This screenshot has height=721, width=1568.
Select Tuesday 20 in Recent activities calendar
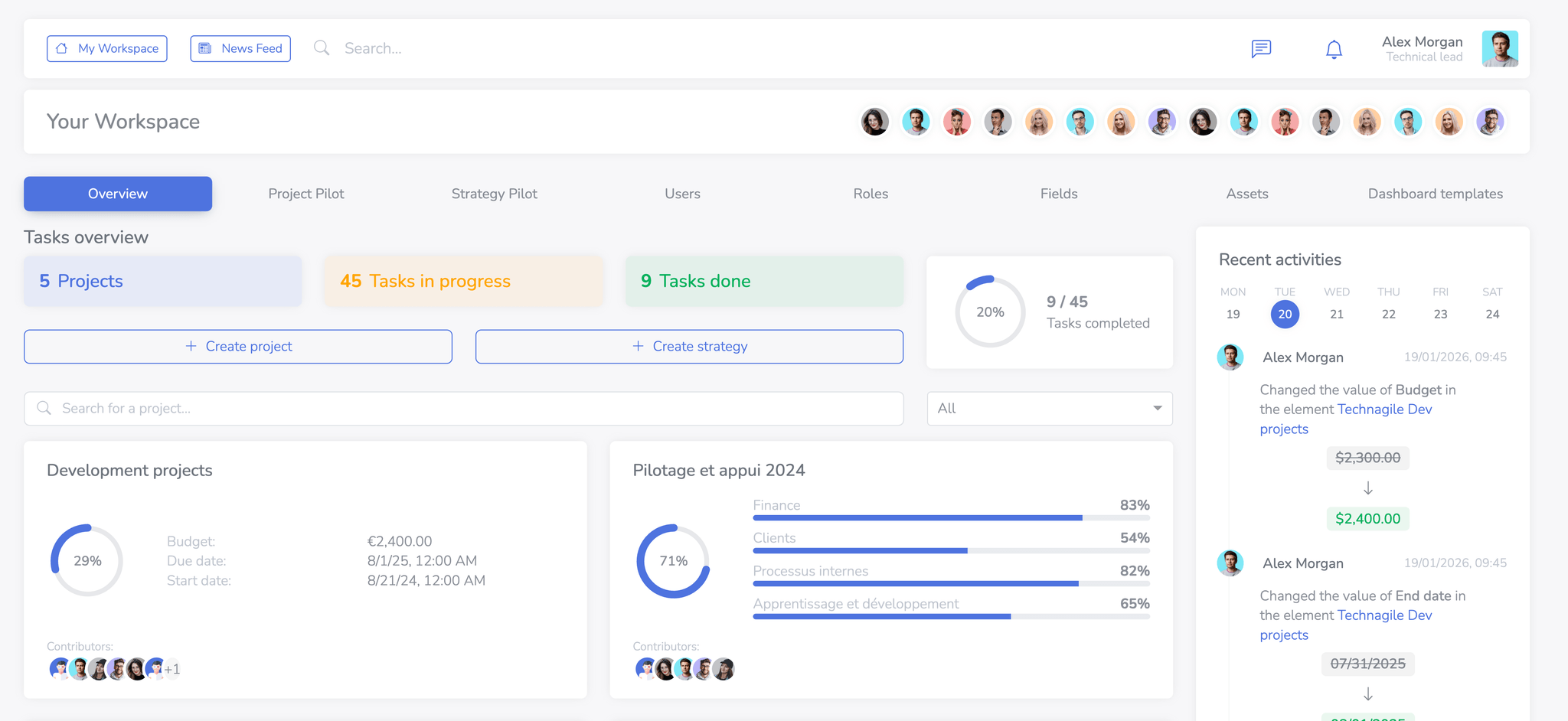[1285, 314]
